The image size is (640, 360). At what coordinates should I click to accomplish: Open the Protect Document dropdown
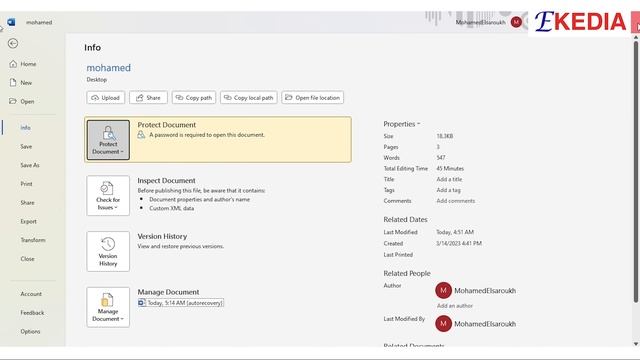pyautogui.click(x=108, y=140)
